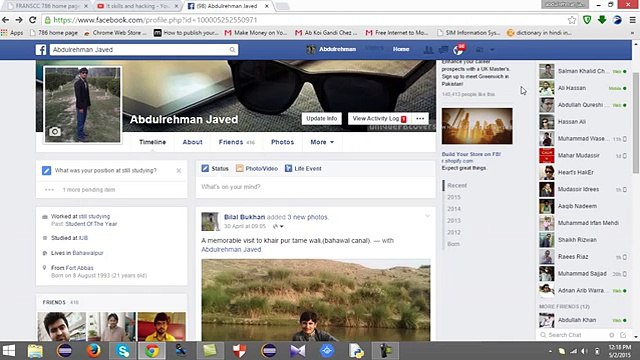Go to Home in Facebook header

[x=401, y=49]
